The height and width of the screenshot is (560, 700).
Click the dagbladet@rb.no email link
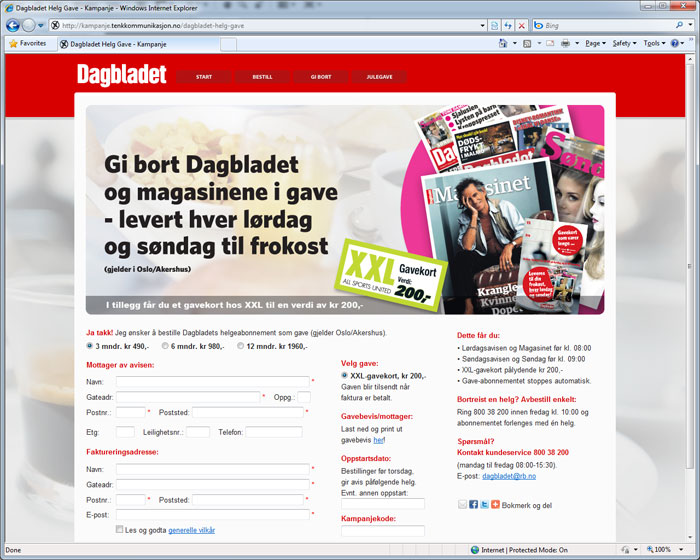(509, 476)
